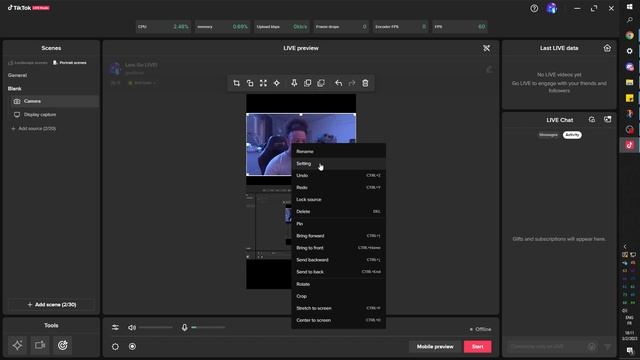This screenshot has width=640, height=360.
Task: Open the Activity tab in LIVE Chat
Action: pyautogui.click(x=572, y=135)
